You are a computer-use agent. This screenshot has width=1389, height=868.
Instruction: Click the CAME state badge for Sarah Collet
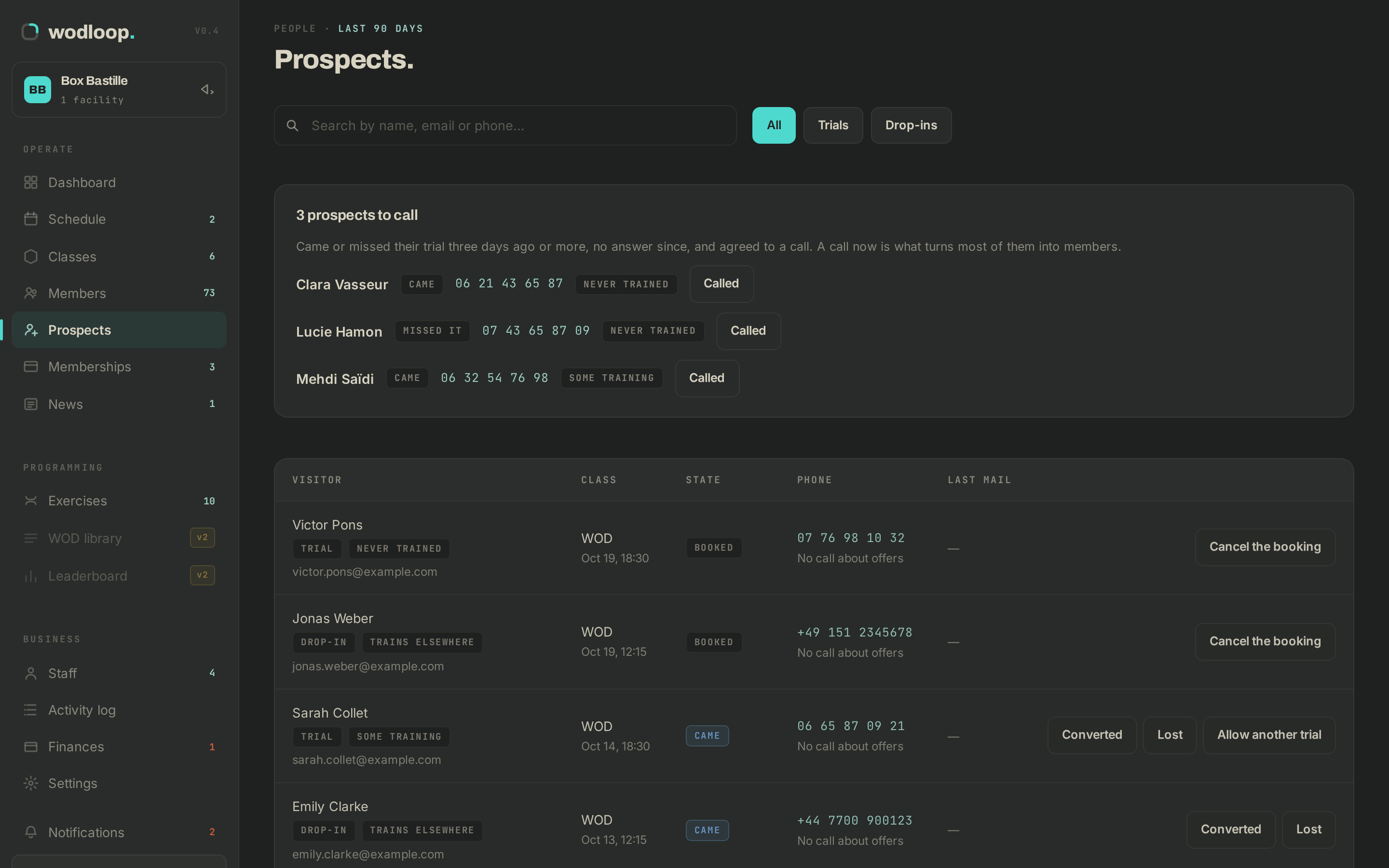pyautogui.click(x=707, y=736)
